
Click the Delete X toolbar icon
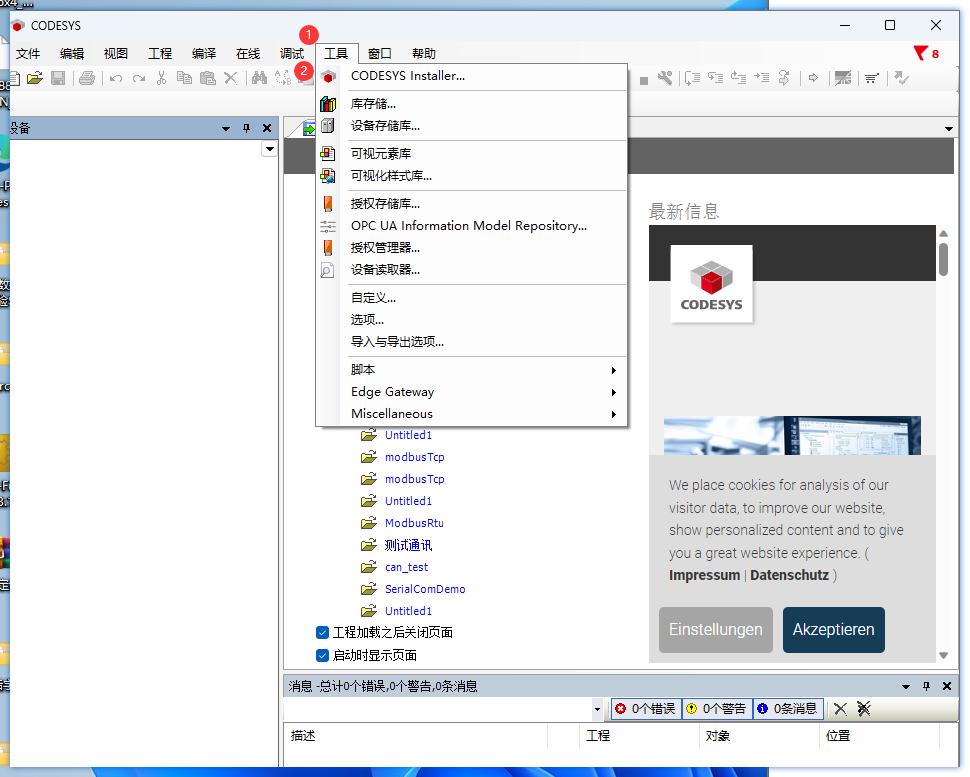(231, 78)
